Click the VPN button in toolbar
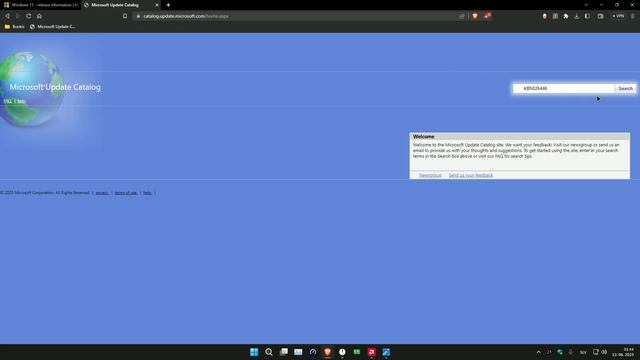Image resolution: width=640 pixels, height=360 pixels. (x=618, y=16)
